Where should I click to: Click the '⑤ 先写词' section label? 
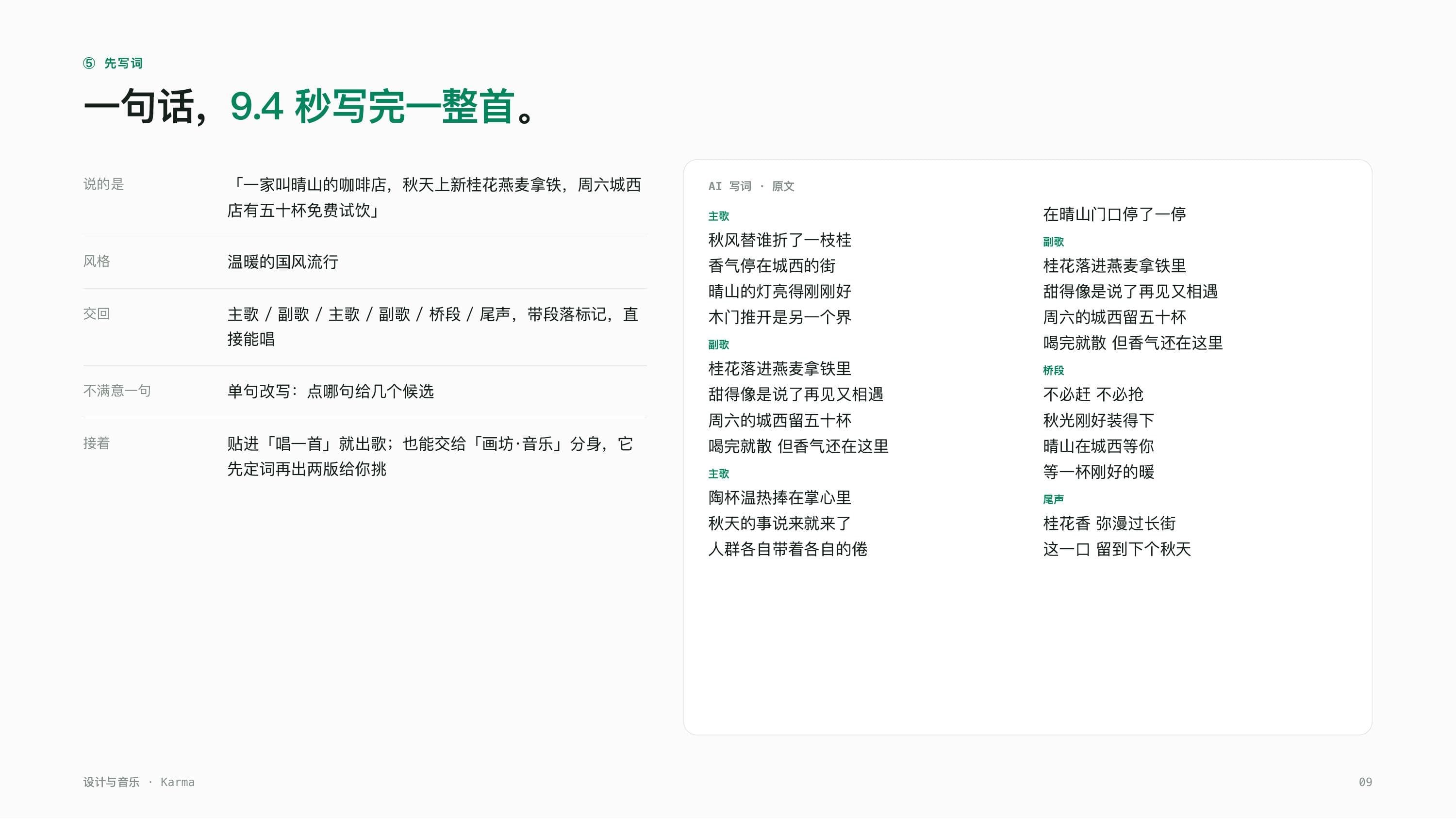coord(113,63)
